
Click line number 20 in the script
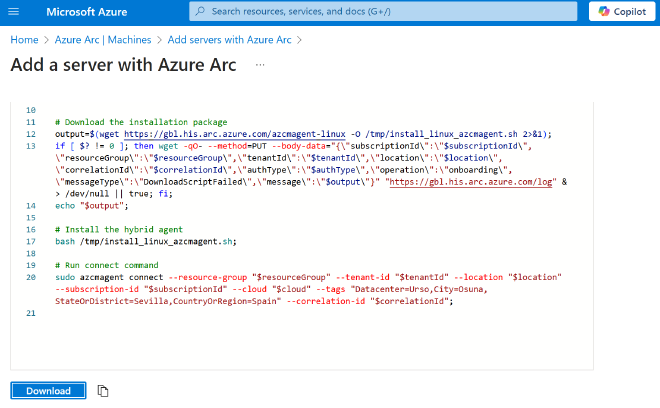[31, 277]
